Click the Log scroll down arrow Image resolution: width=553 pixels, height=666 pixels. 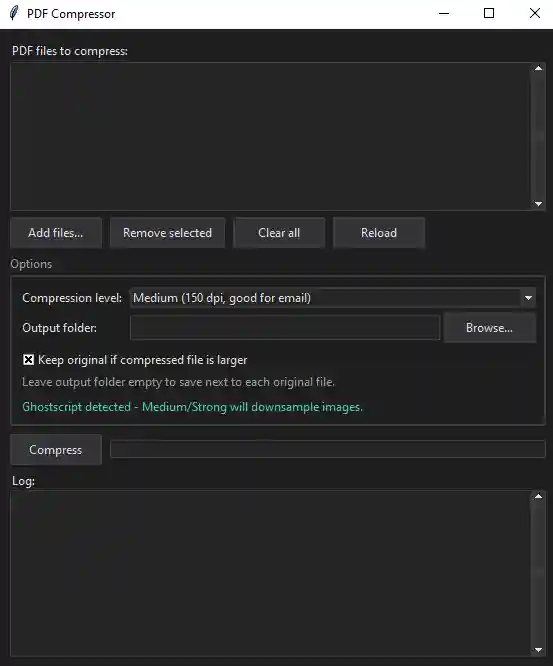[x=538, y=650]
